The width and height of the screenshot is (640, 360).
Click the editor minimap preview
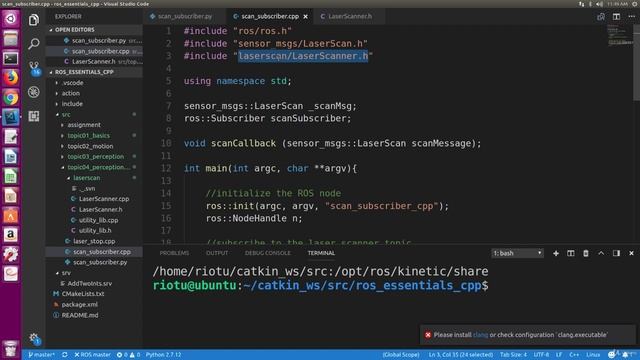pyautogui.click(x=619, y=35)
